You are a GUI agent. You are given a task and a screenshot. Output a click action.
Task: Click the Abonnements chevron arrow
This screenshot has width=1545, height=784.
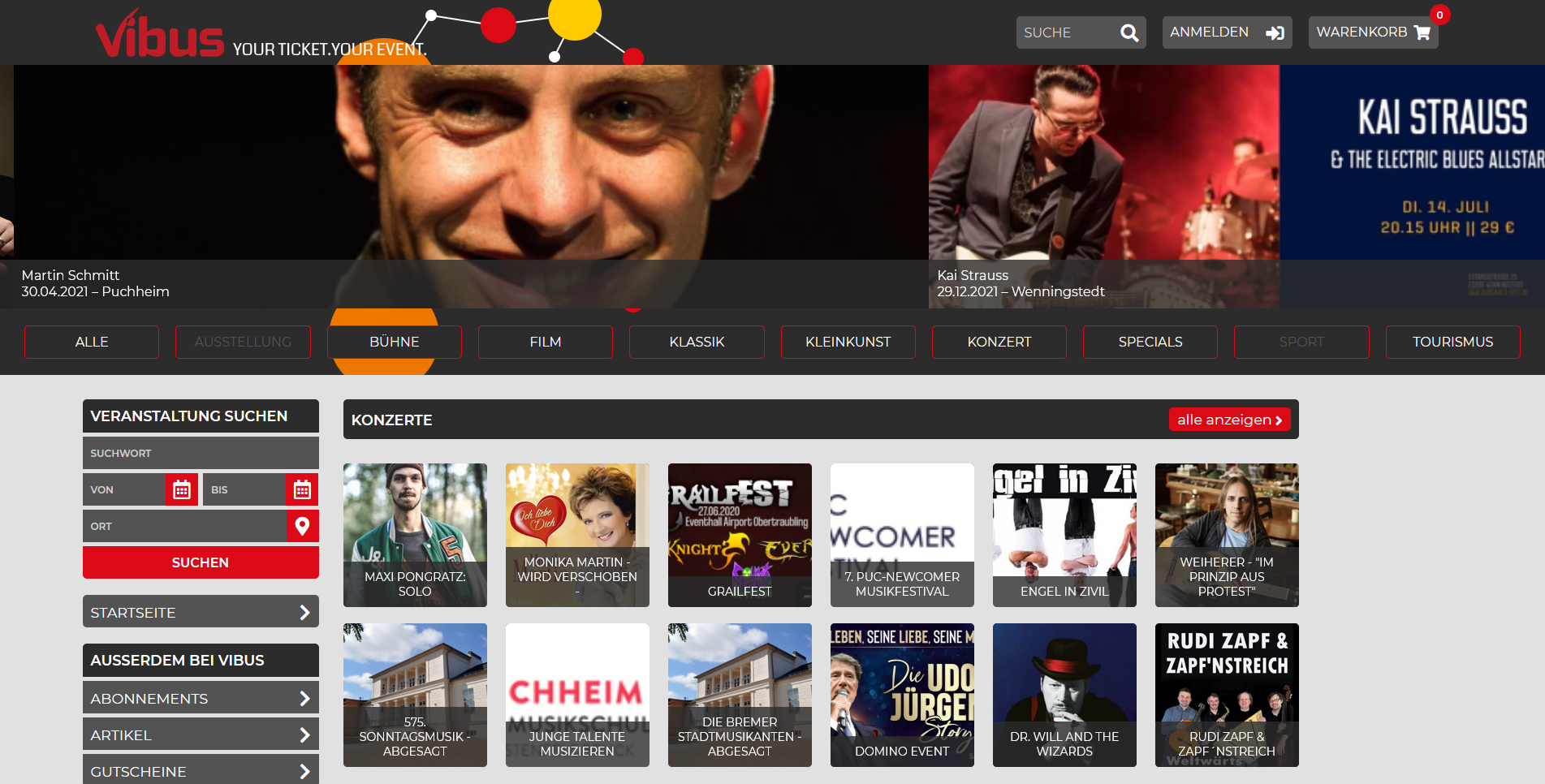304,698
